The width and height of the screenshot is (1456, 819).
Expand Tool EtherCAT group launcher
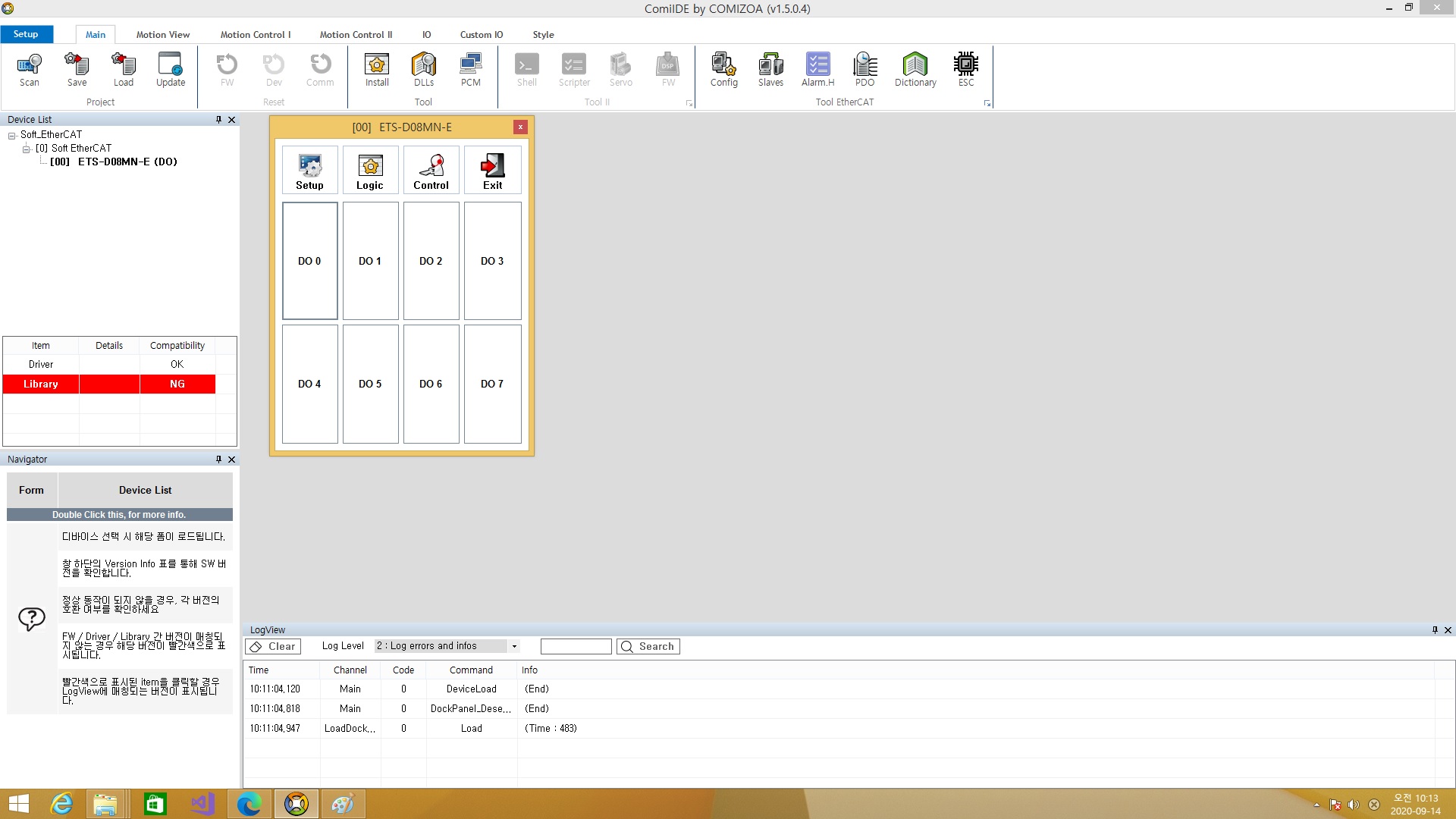987,103
